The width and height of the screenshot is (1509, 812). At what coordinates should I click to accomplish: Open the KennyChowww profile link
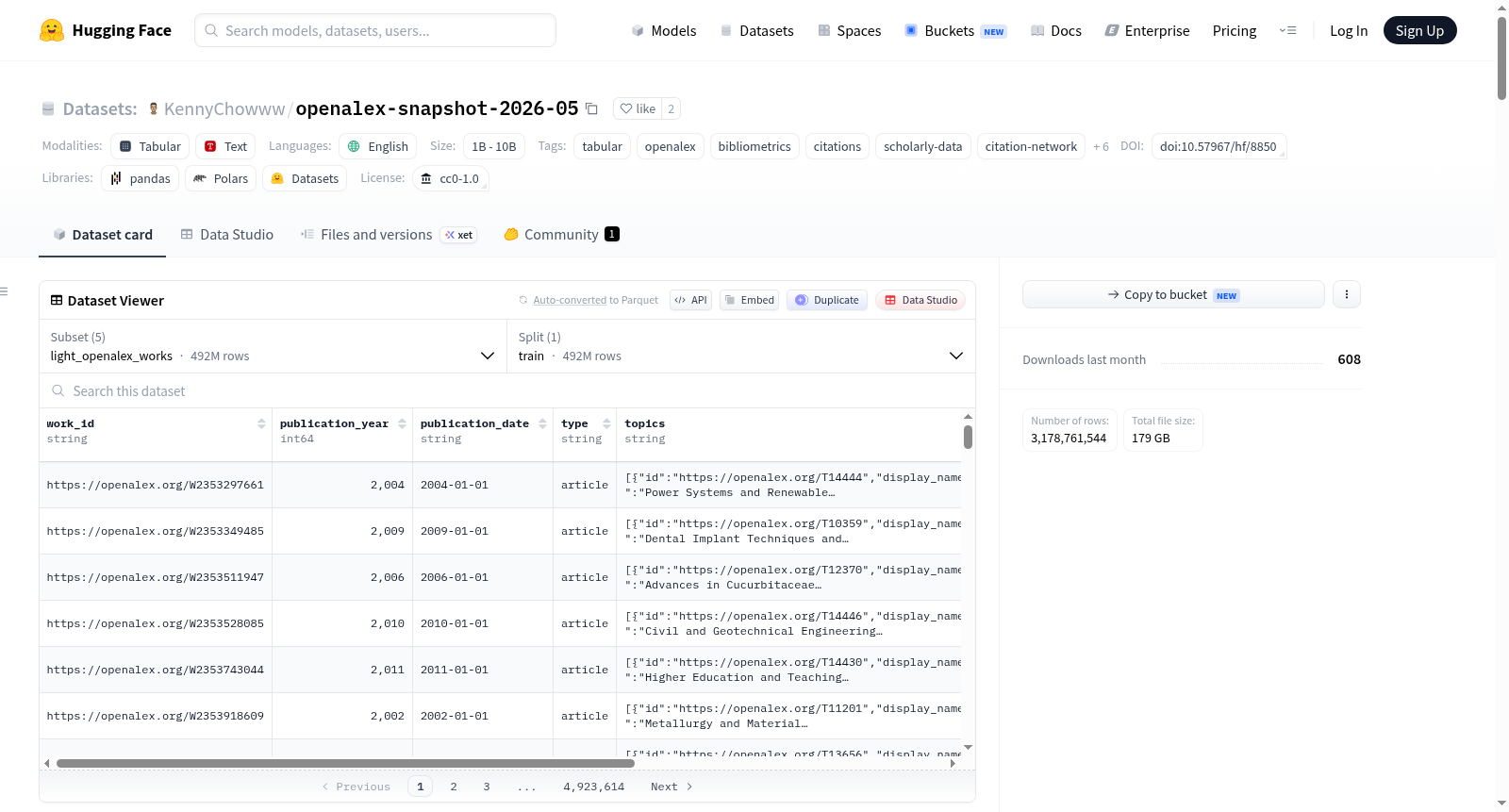click(224, 108)
